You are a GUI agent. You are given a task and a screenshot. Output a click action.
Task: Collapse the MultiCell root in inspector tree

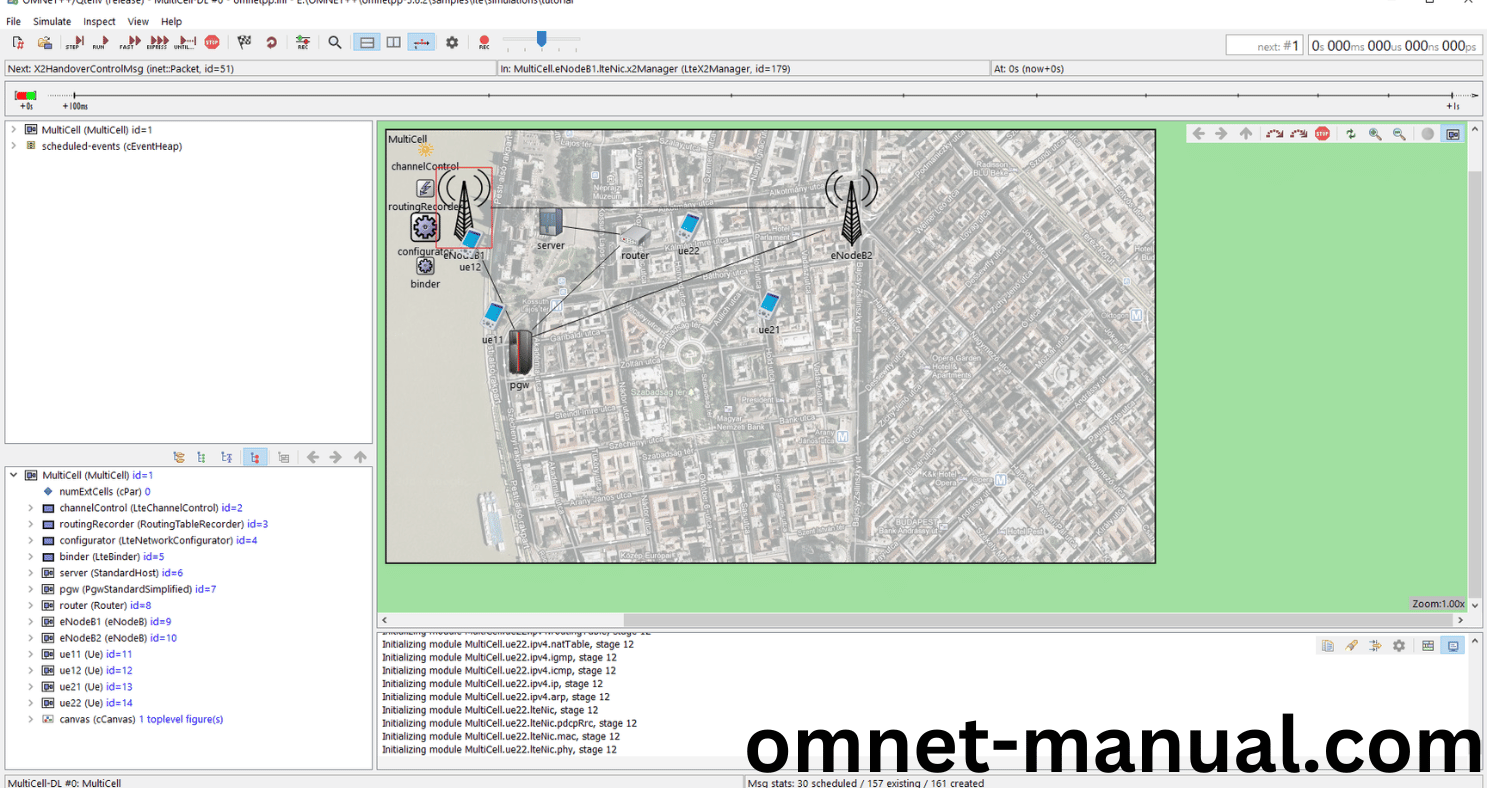pyautogui.click(x=14, y=475)
